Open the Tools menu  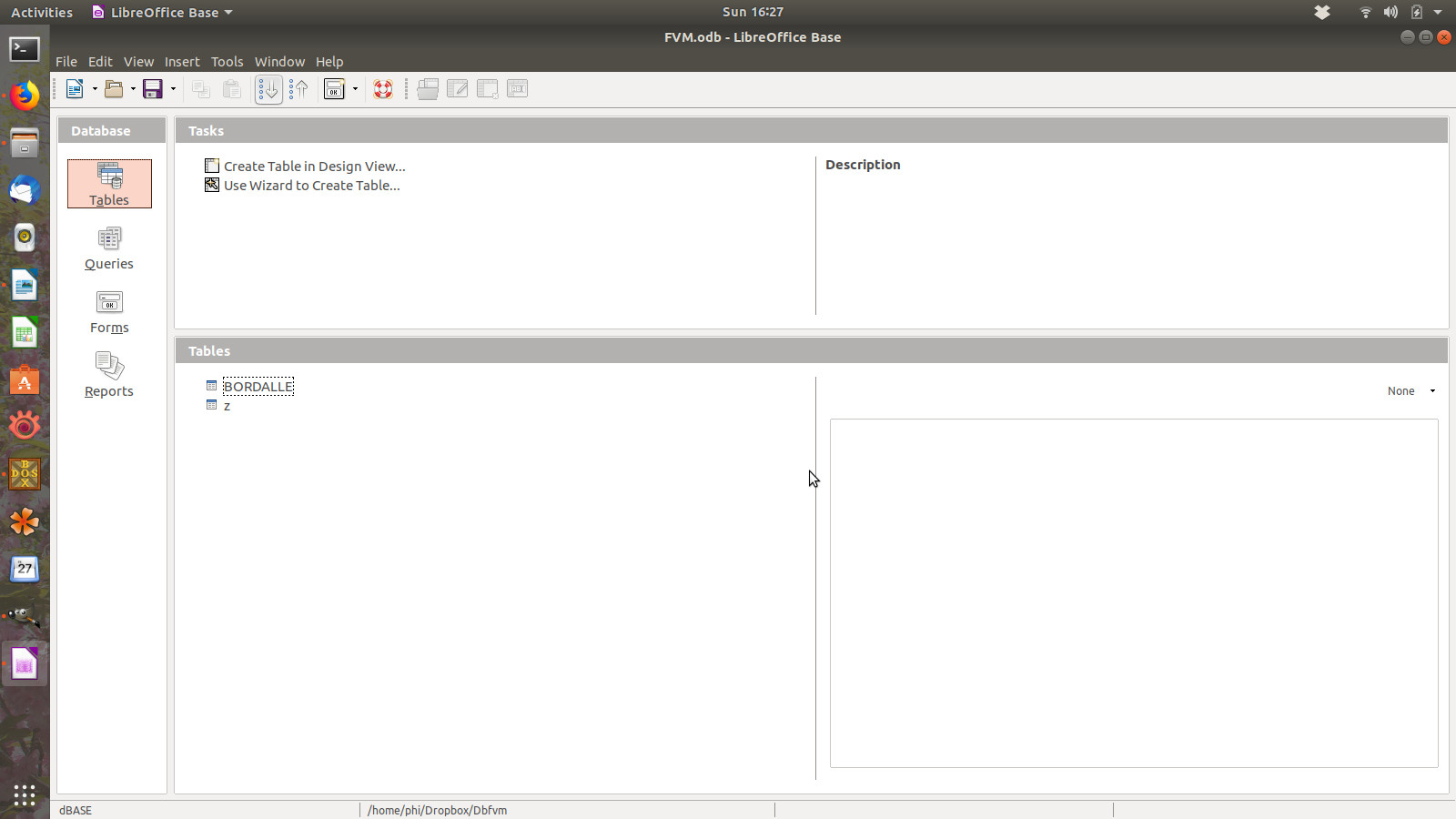(x=227, y=61)
